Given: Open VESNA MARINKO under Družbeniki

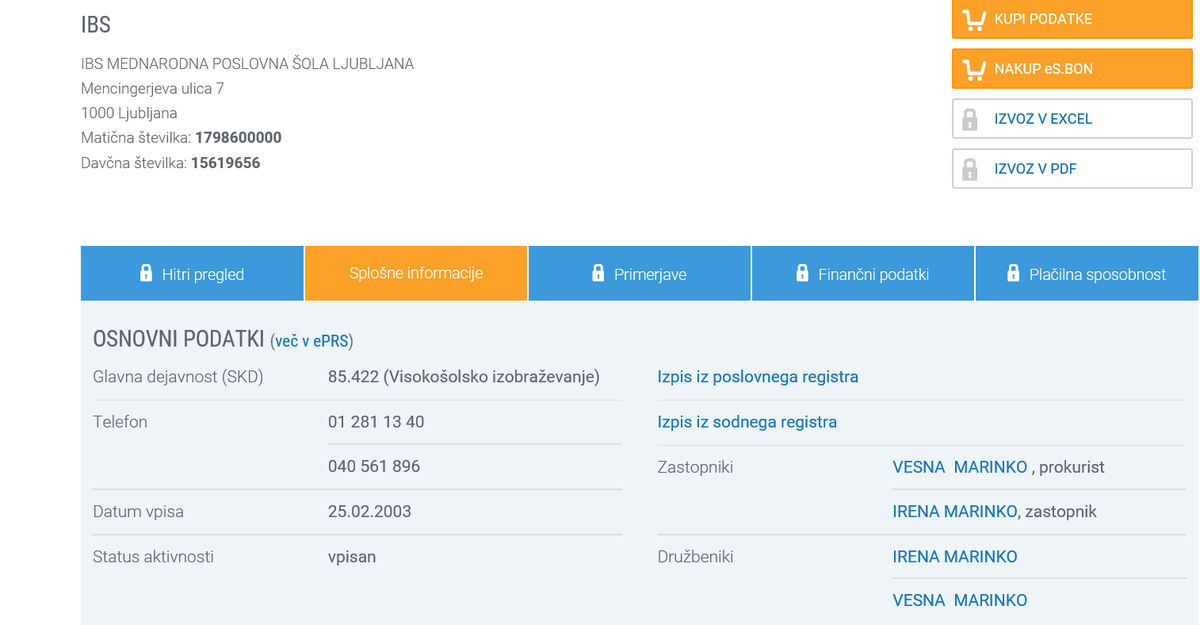Looking at the screenshot, I should pyautogui.click(x=960, y=600).
